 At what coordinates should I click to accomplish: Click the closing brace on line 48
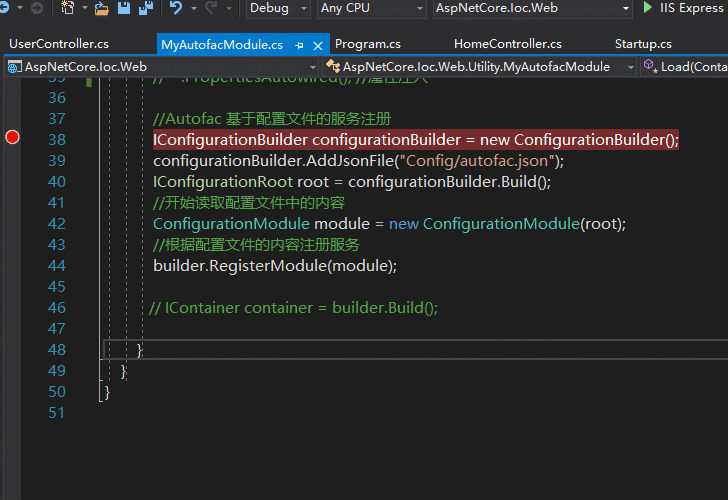[x=139, y=350]
